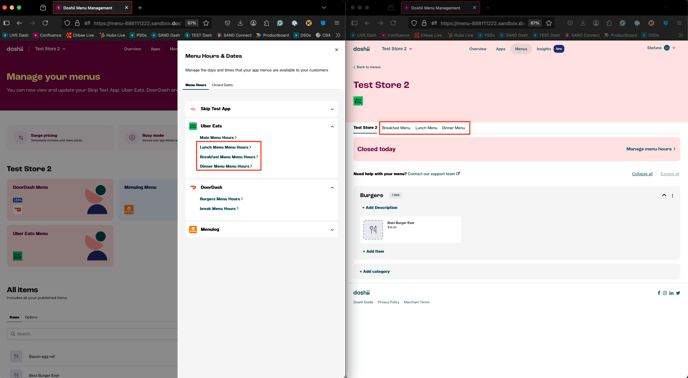Click the DoorDash logo in the panel
The width and height of the screenshot is (688, 378).
[x=193, y=187]
